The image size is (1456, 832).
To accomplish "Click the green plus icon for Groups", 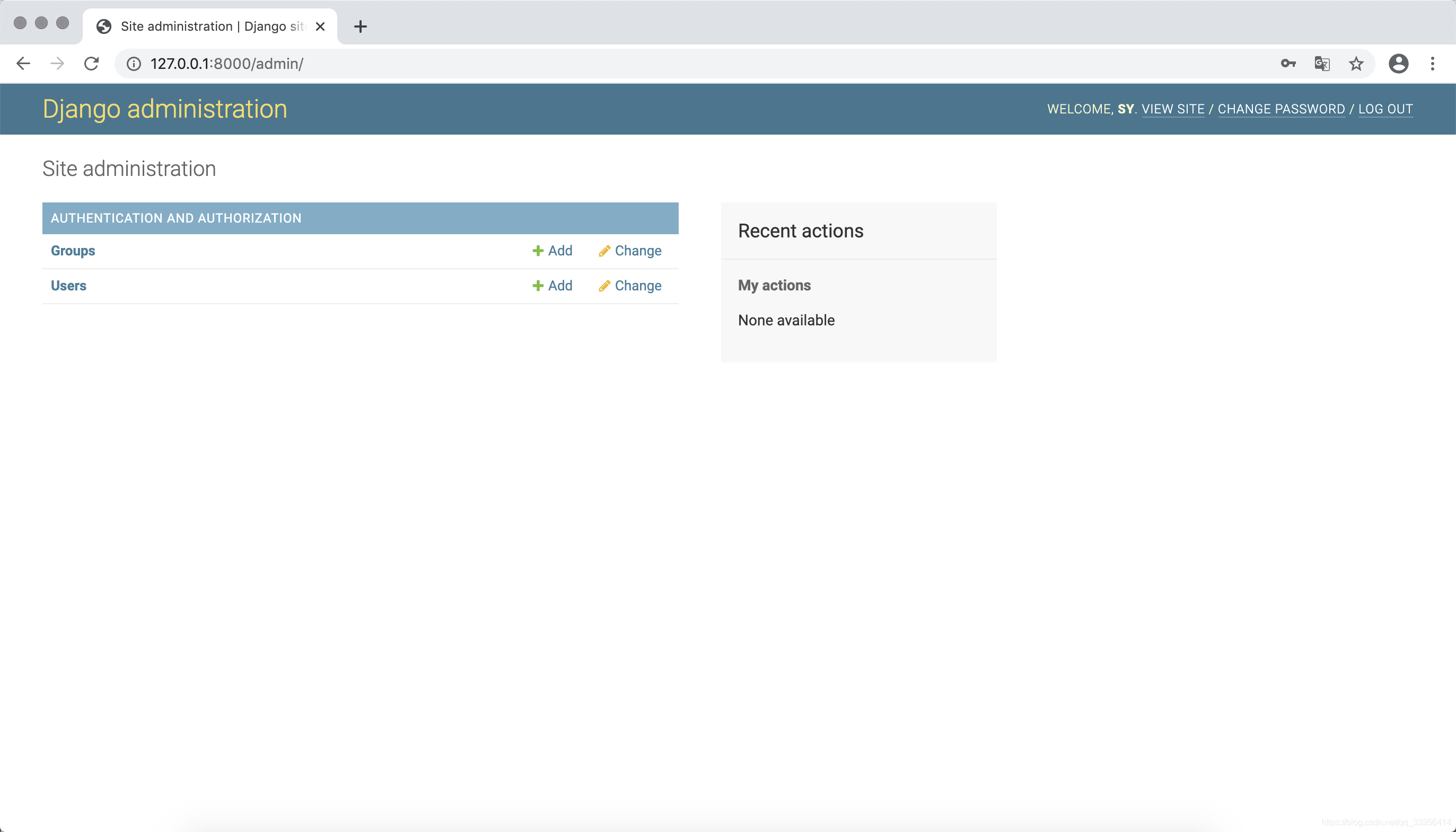I will tap(537, 251).
